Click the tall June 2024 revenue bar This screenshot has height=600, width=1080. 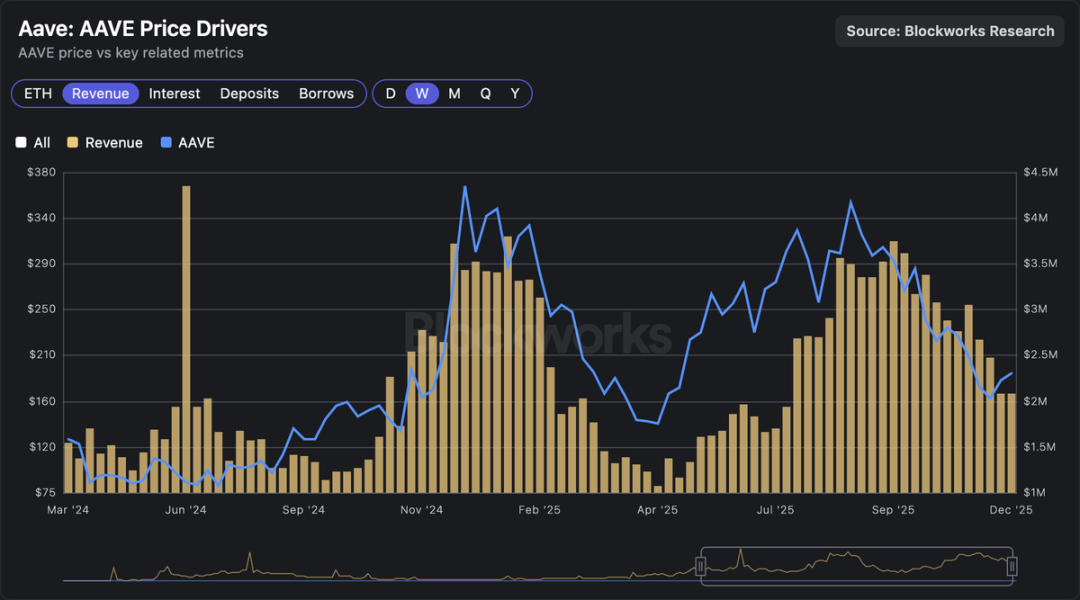tap(186, 340)
